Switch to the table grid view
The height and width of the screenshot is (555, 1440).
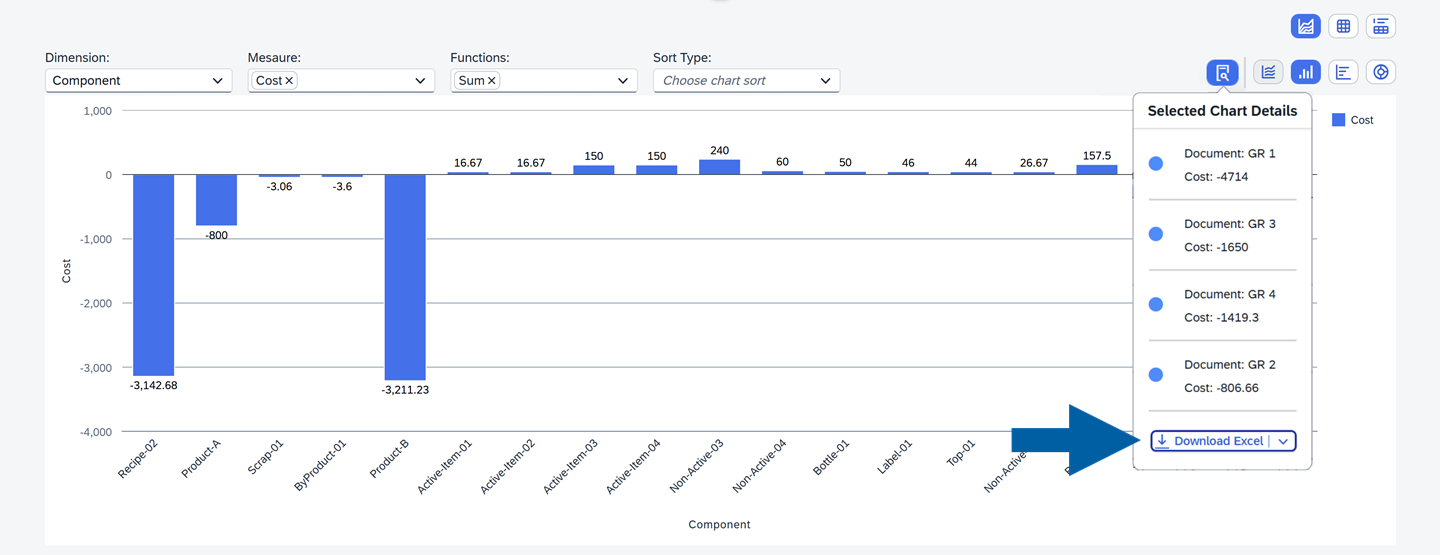point(1343,27)
